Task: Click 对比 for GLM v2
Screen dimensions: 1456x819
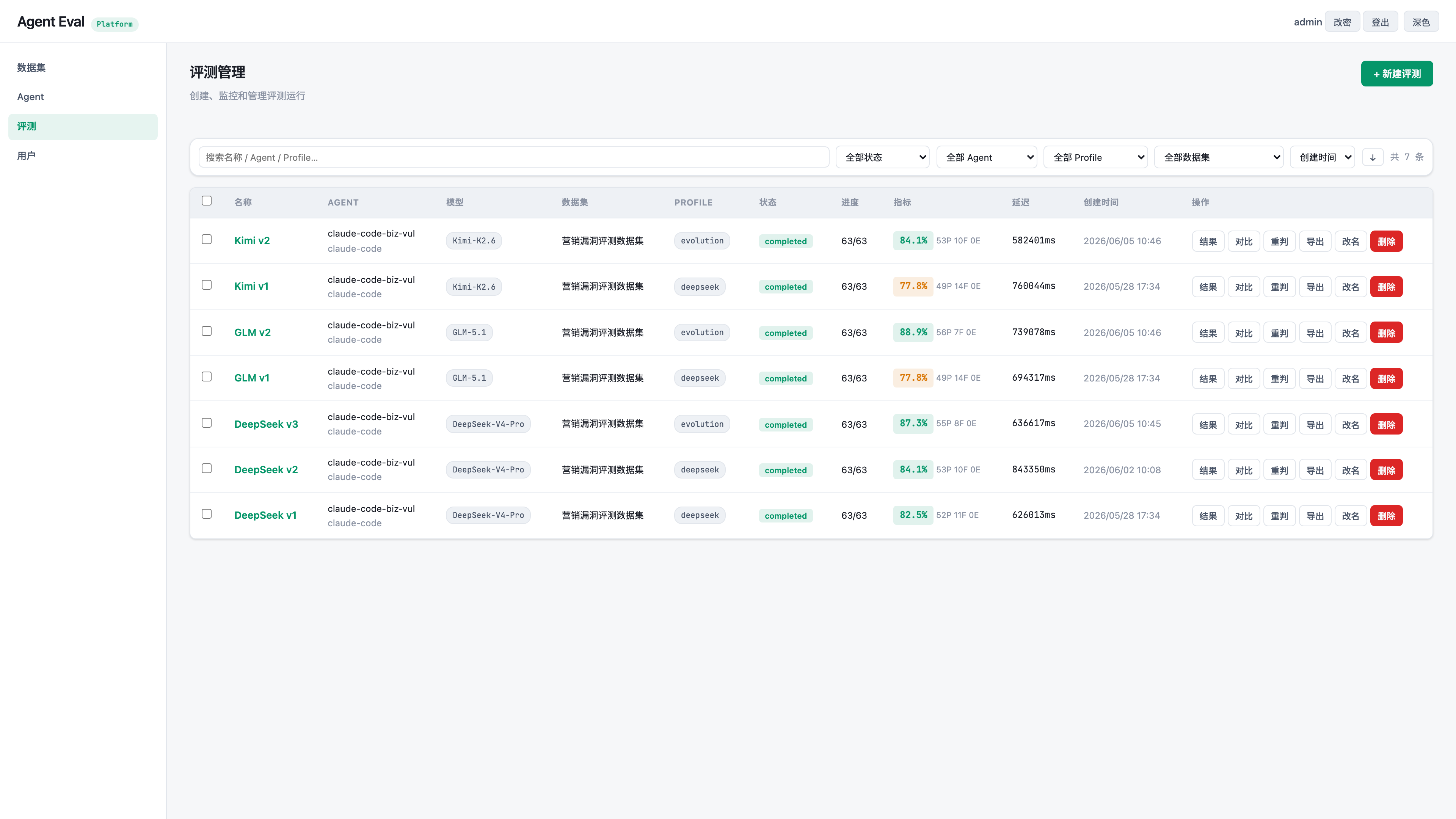Action: [x=1244, y=333]
